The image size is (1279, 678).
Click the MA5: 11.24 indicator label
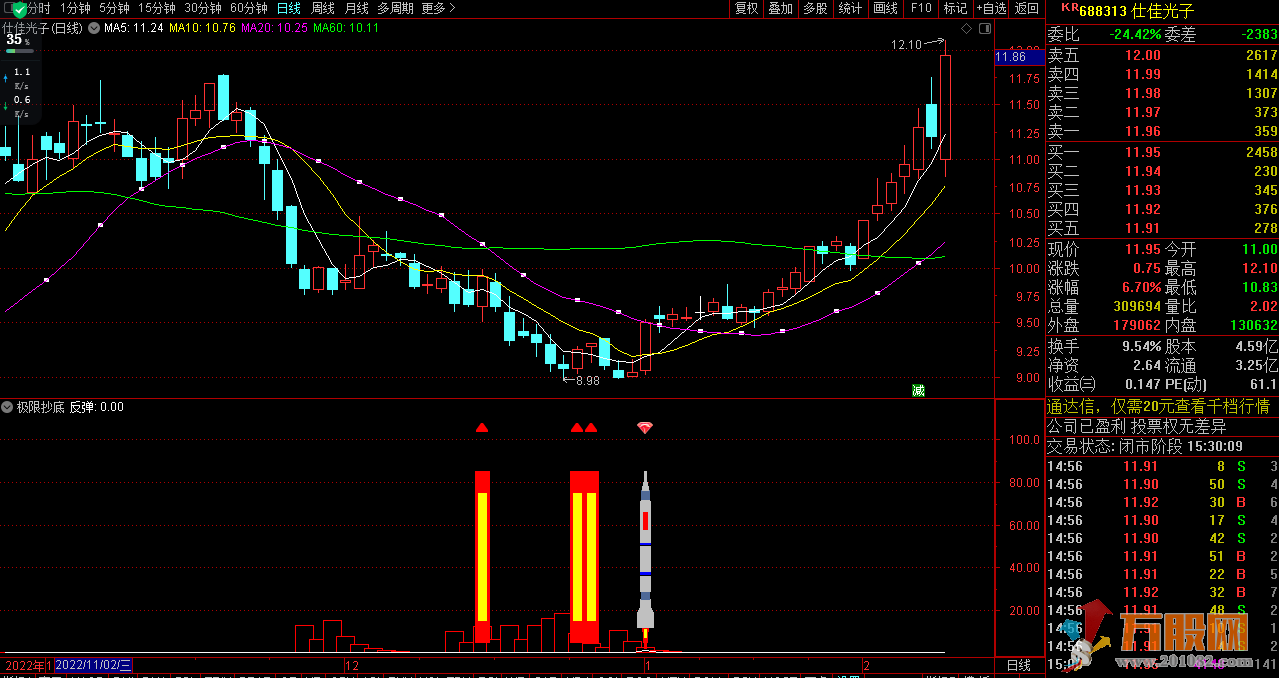(134, 27)
